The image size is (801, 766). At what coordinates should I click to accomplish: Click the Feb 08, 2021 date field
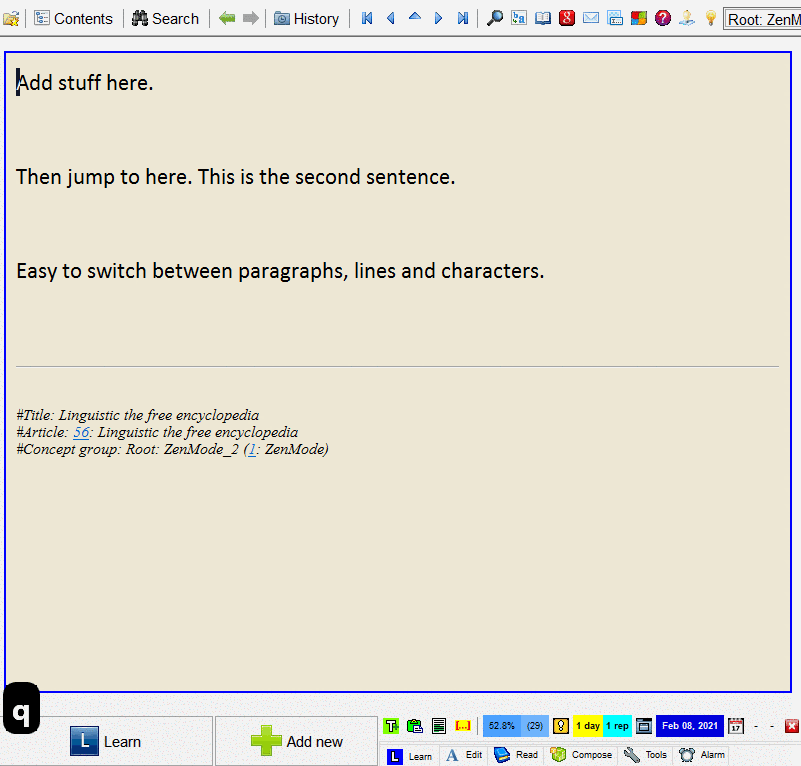tap(689, 726)
